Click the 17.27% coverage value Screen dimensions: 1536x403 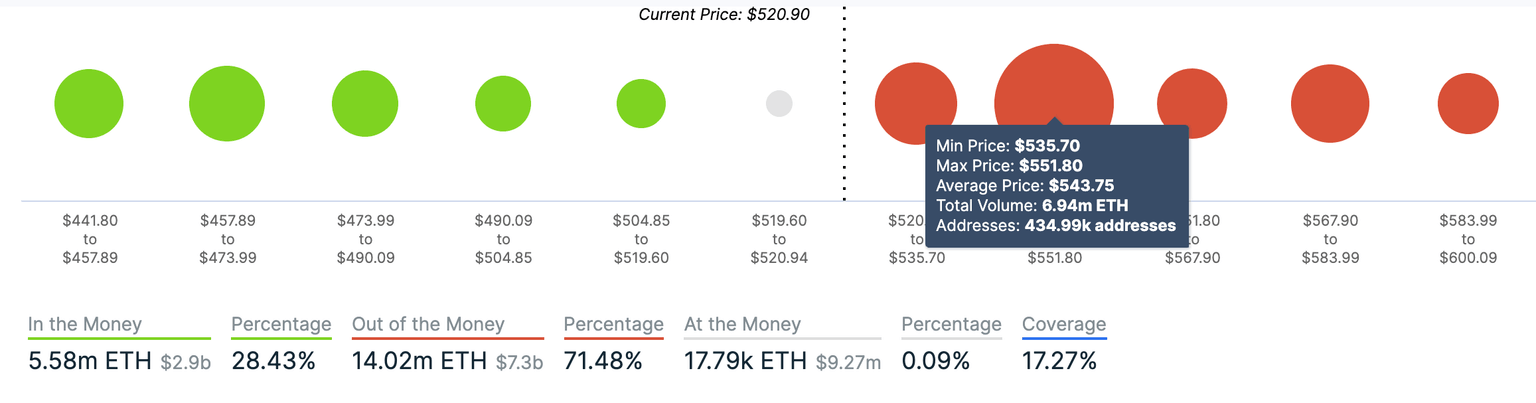(x=1059, y=361)
